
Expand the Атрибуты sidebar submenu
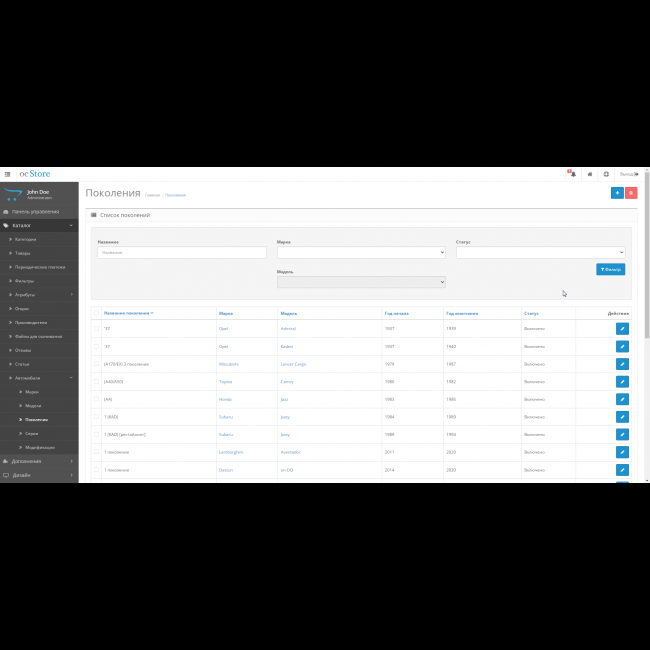[x=40, y=295]
